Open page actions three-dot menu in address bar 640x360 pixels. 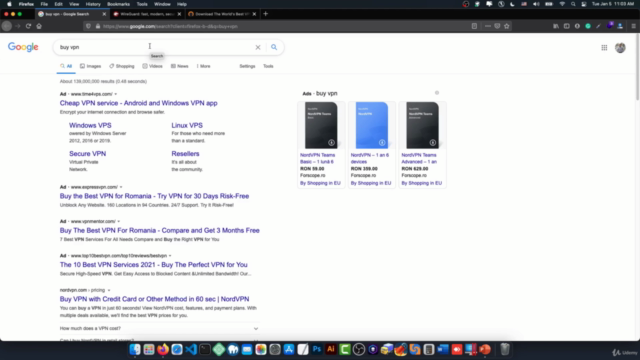click(x=488, y=26)
